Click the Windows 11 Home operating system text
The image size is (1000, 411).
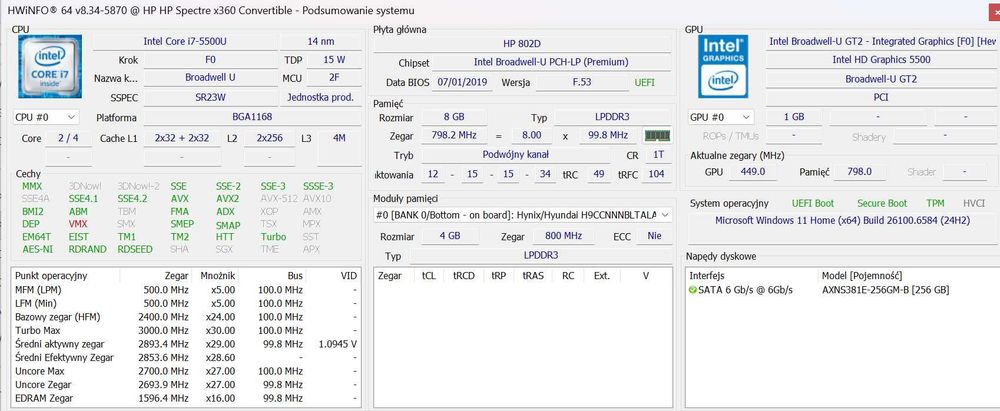pos(845,221)
